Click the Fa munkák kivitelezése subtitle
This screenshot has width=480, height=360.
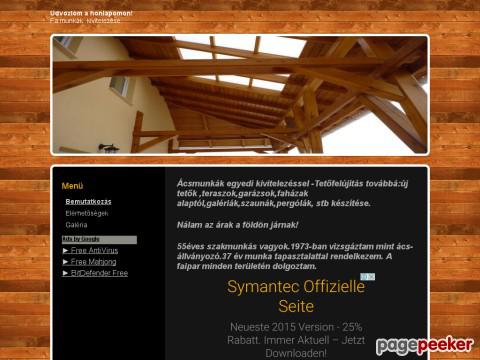85,21
